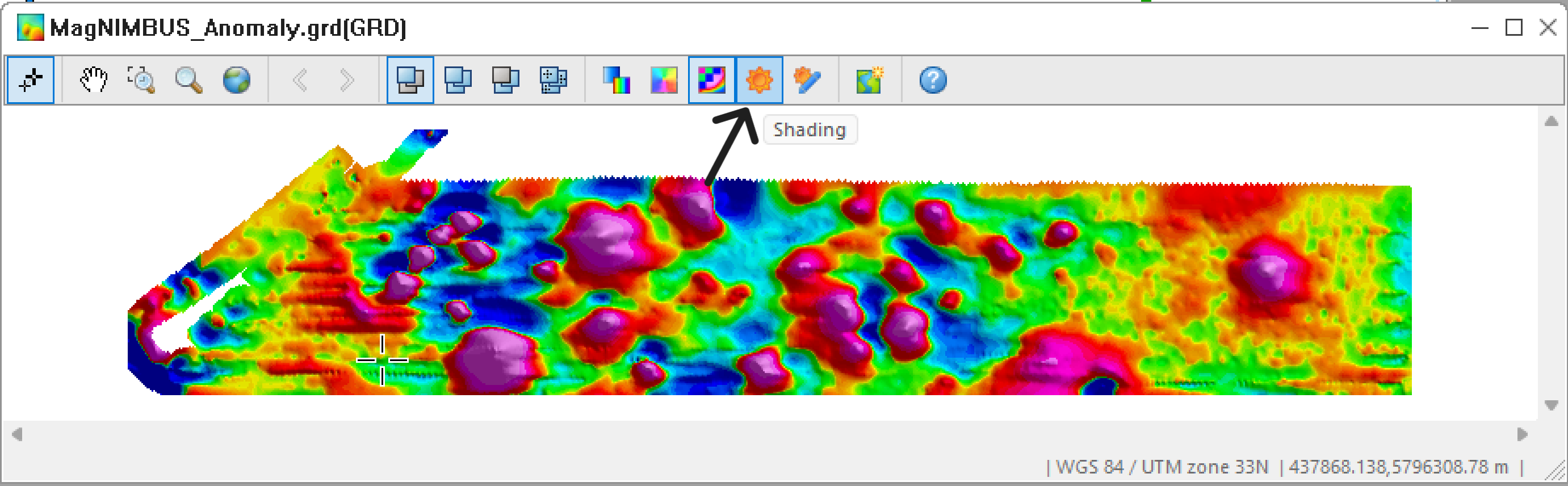
Task: Click the green map with star icon
Action: (870, 80)
